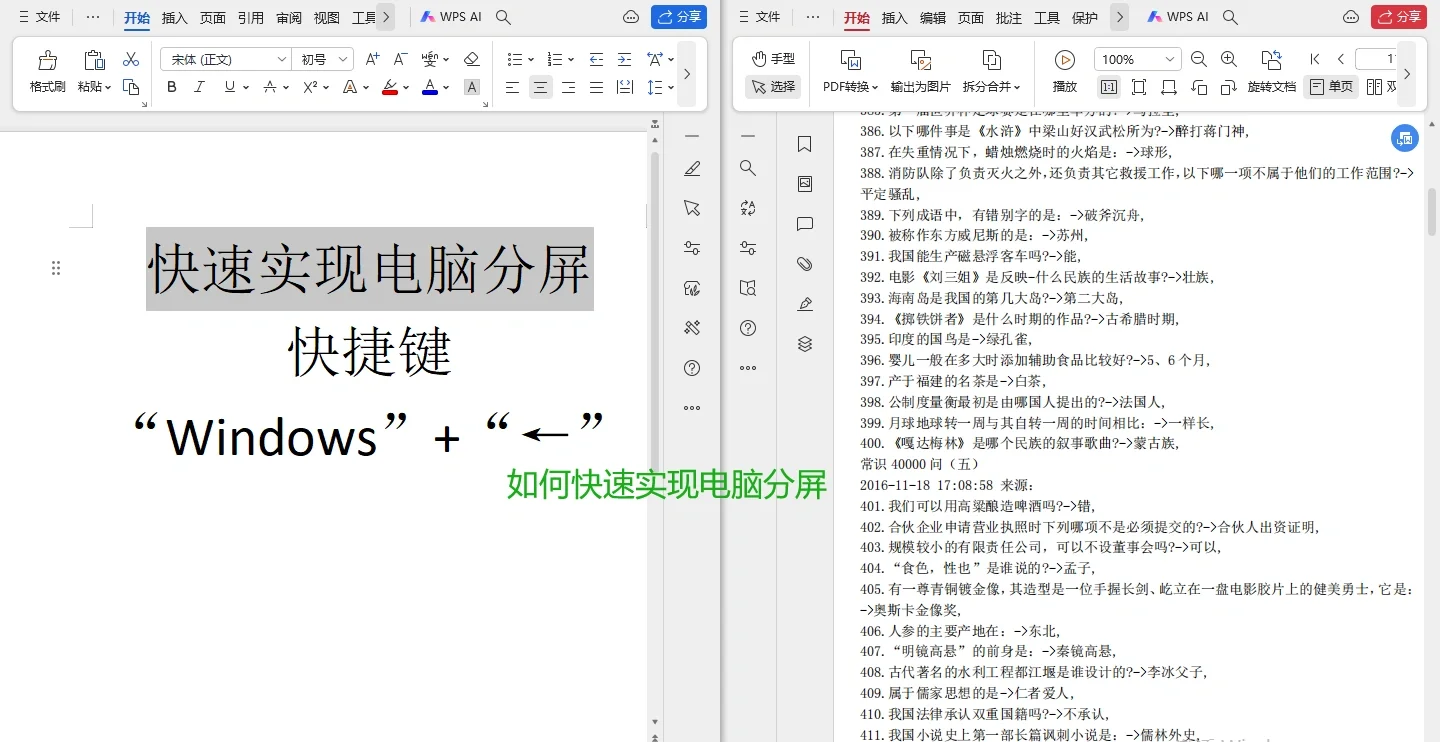Zoom out with the minus magnifier in PDF toolbar
Screen dimensions: 1440x742
coord(1199,59)
